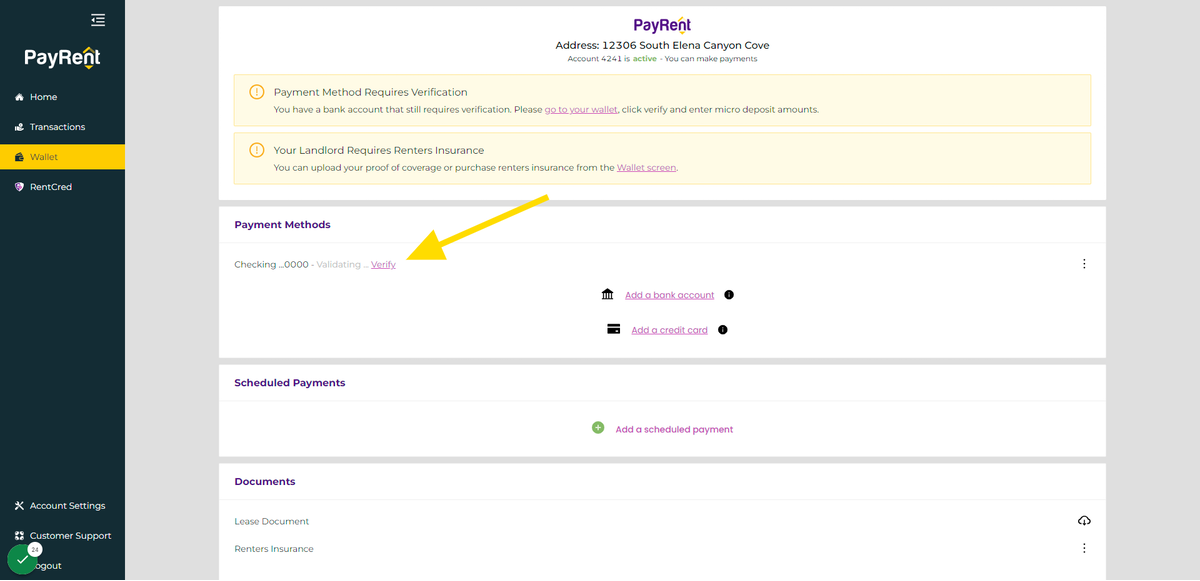Image resolution: width=1200 pixels, height=581 pixels.
Task: Click the Account Settings tools icon
Action: (19, 506)
